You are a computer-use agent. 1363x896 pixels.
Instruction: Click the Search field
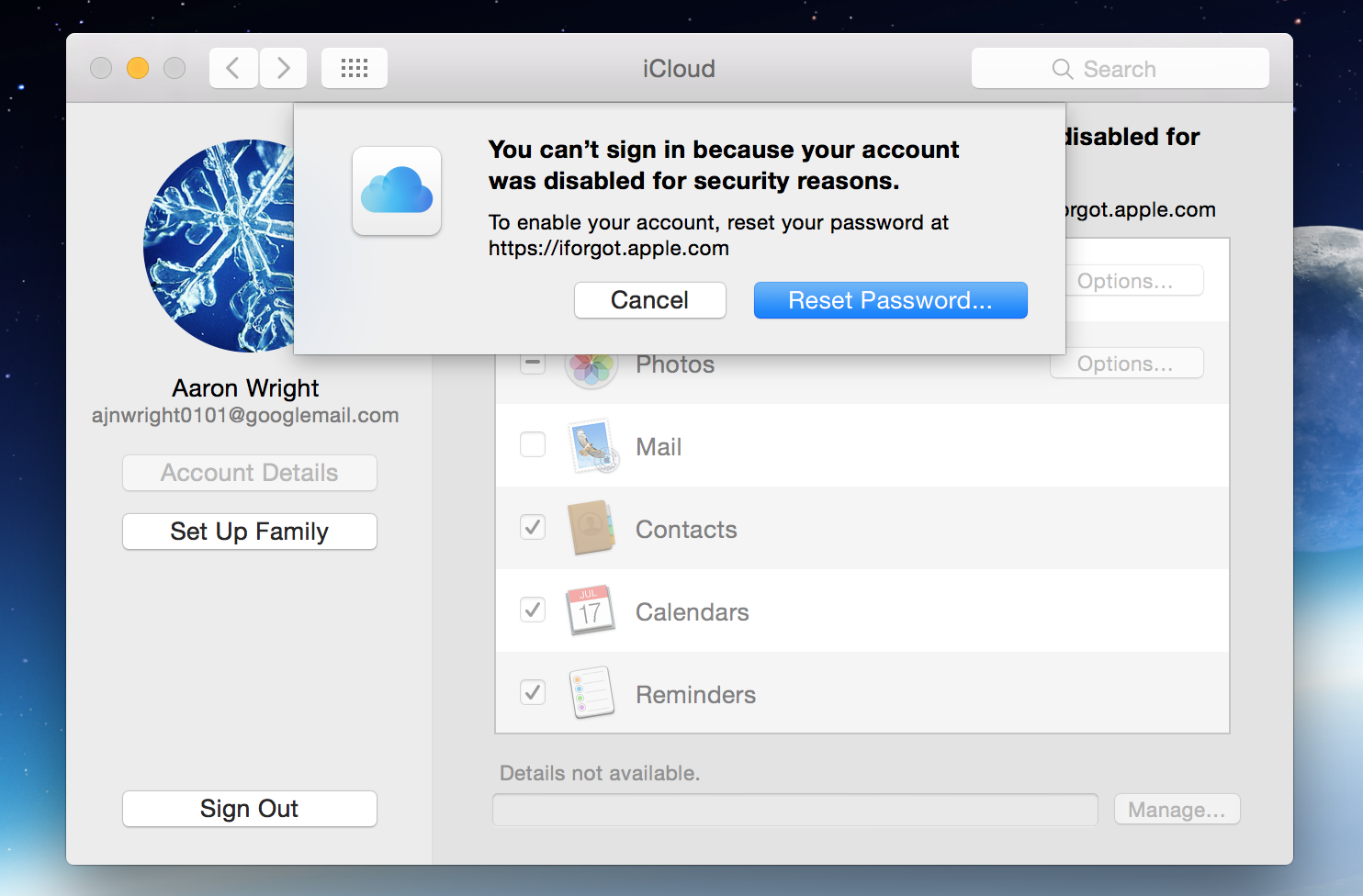1121,69
